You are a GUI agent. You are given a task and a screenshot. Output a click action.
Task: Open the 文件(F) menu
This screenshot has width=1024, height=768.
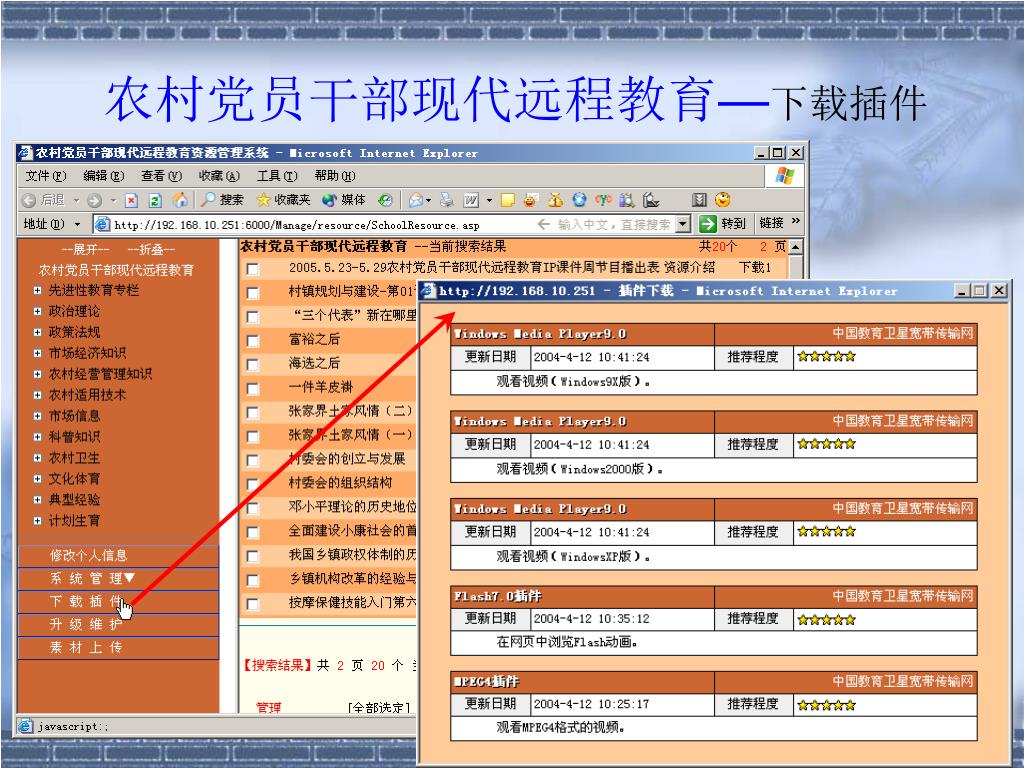[x=46, y=176]
